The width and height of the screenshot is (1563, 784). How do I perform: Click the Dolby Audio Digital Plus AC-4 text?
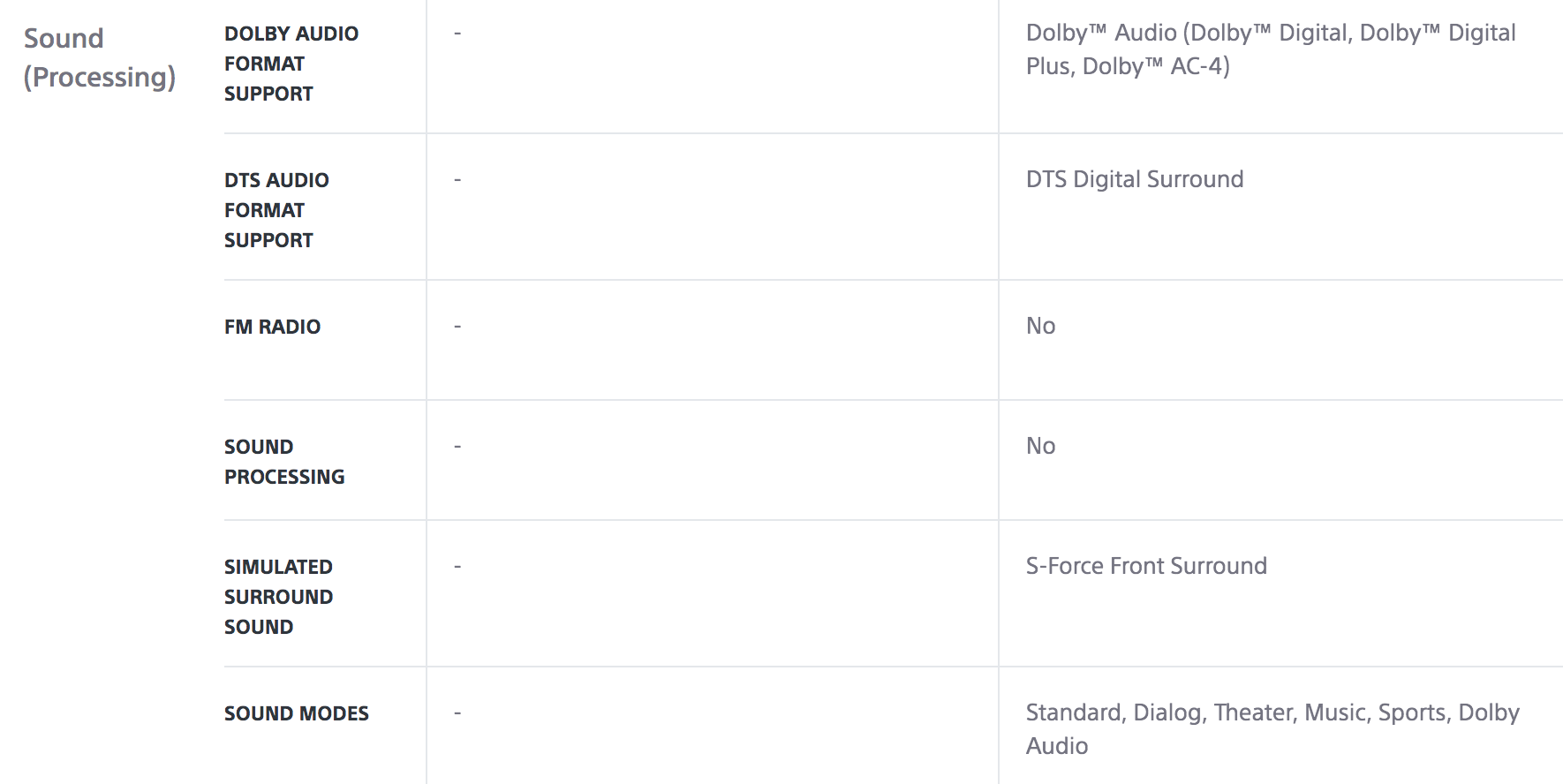[1271, 49]
